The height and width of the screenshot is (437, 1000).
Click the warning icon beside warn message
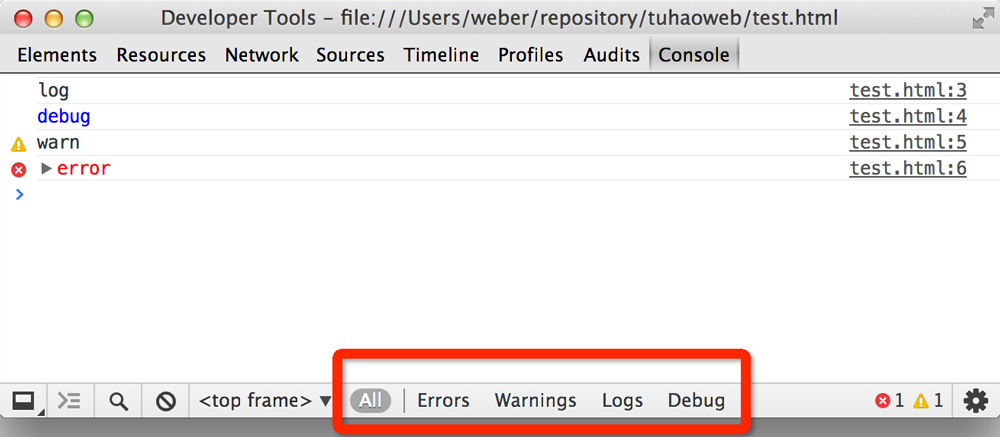tap(18, 144)
